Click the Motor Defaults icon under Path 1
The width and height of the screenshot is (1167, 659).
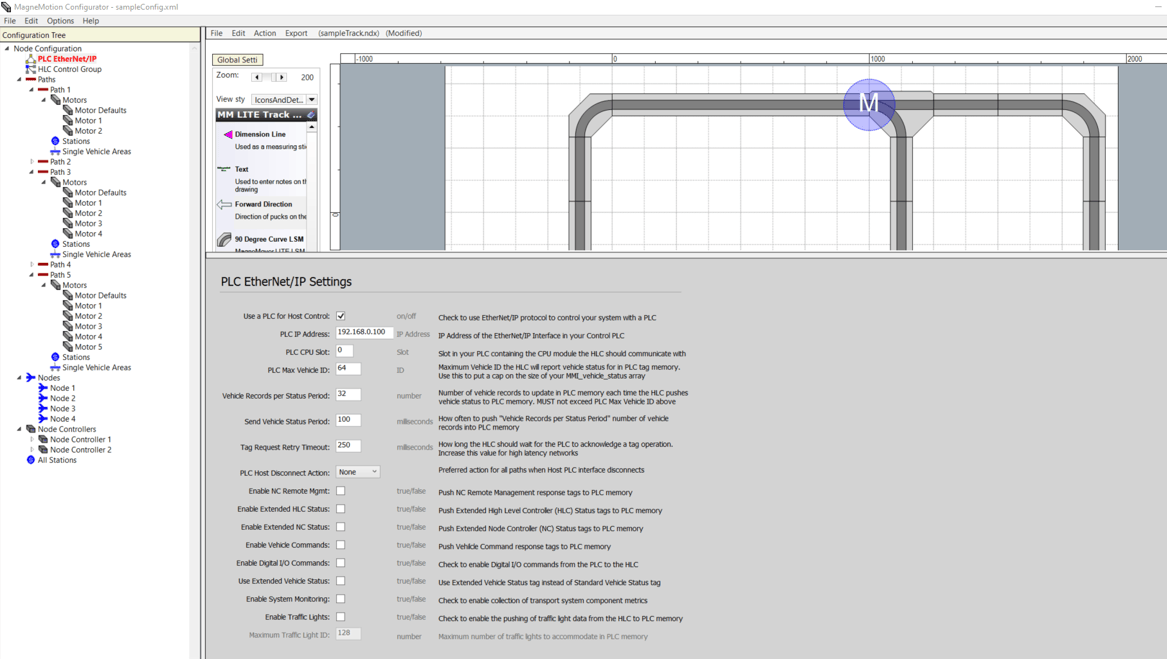pyautogui.click(x=68, y=110)
